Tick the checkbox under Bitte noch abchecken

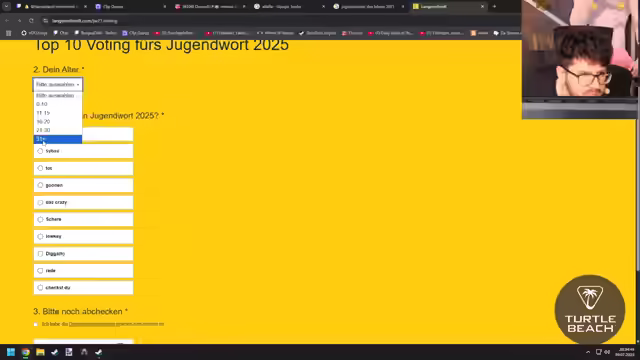[x=36, y=324]
